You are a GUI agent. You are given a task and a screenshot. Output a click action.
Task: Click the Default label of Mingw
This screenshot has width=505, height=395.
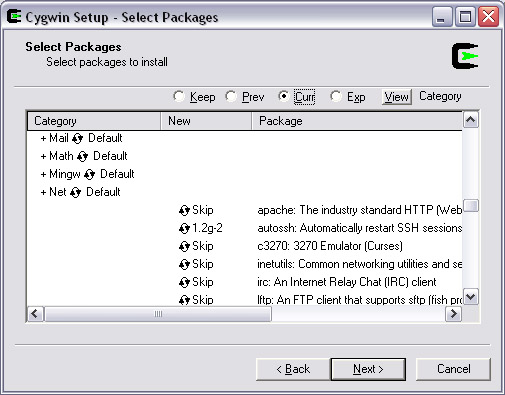click(x=117, y=174)
